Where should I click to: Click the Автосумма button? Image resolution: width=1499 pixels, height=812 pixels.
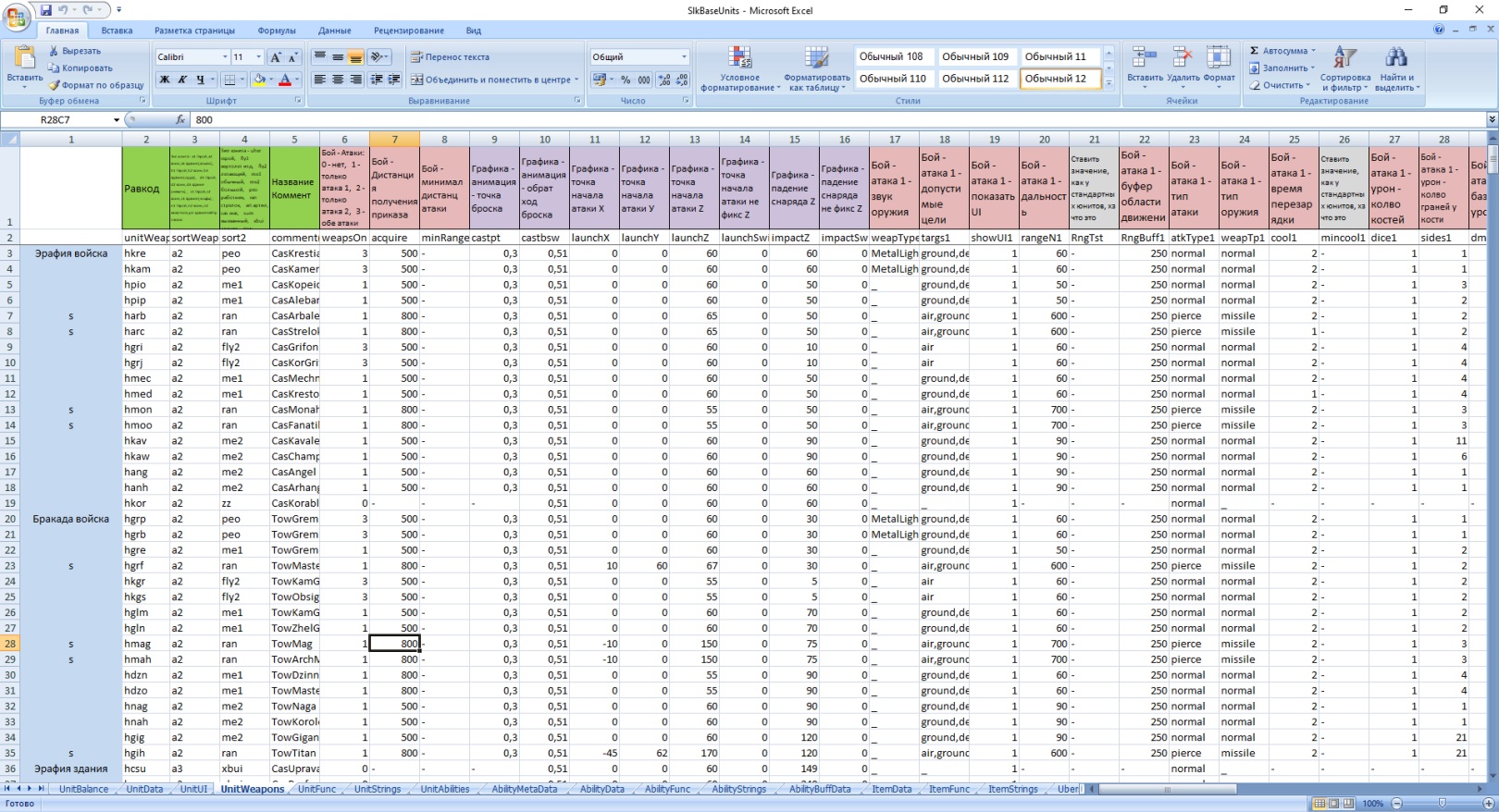point(1279,51)
